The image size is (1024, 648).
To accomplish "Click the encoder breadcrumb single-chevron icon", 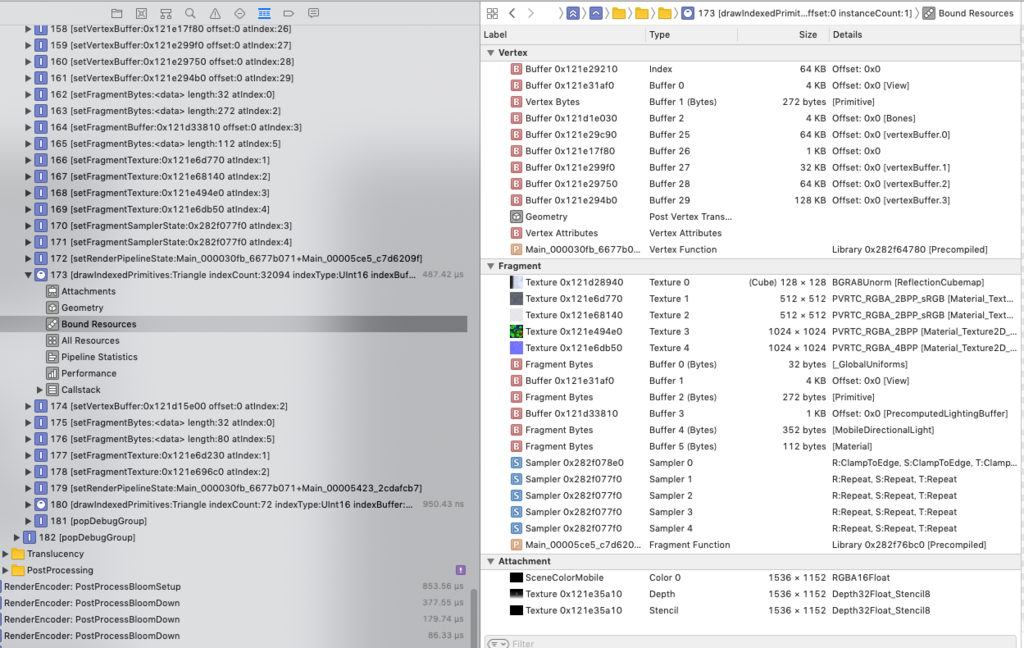I will (x=596, y=13).
